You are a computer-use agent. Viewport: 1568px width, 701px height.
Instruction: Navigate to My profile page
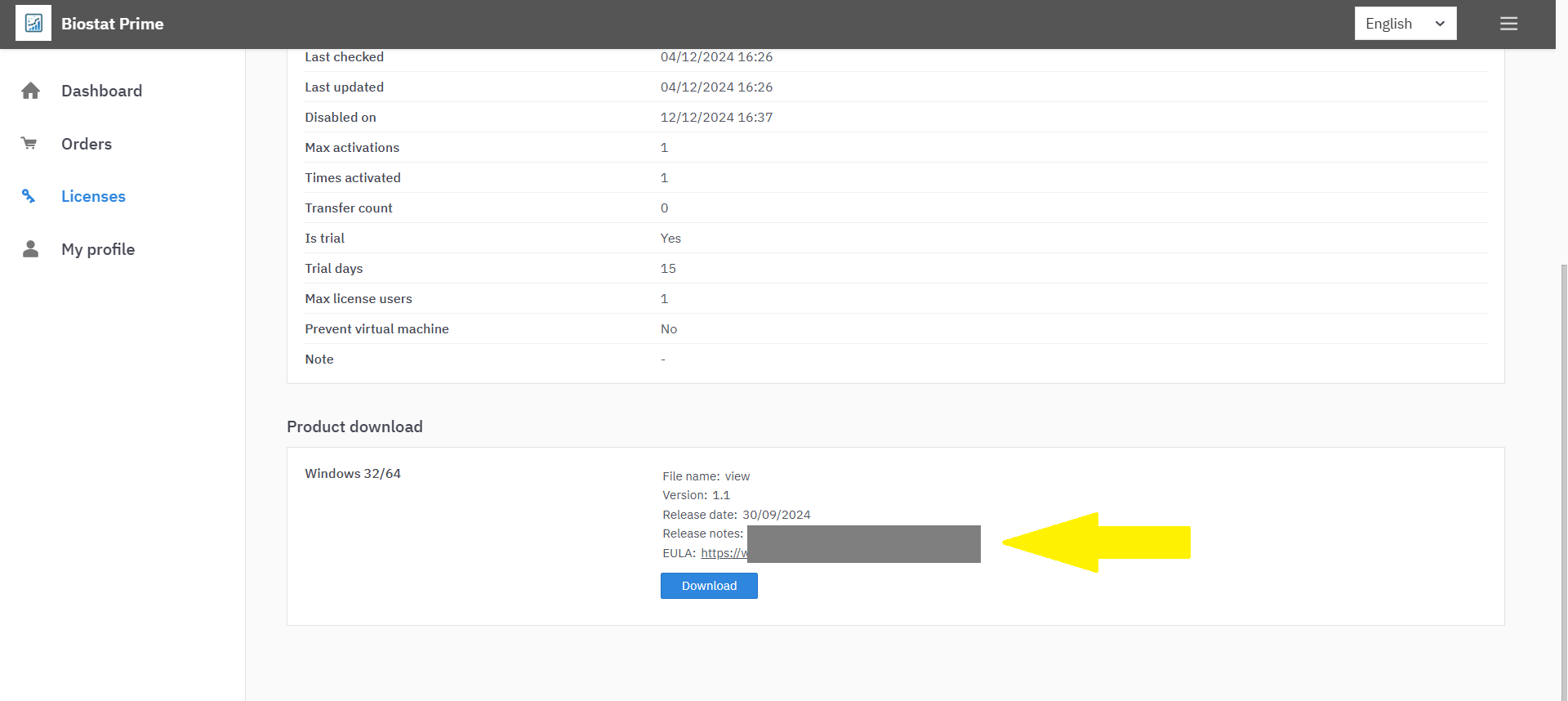pos(98,249)
